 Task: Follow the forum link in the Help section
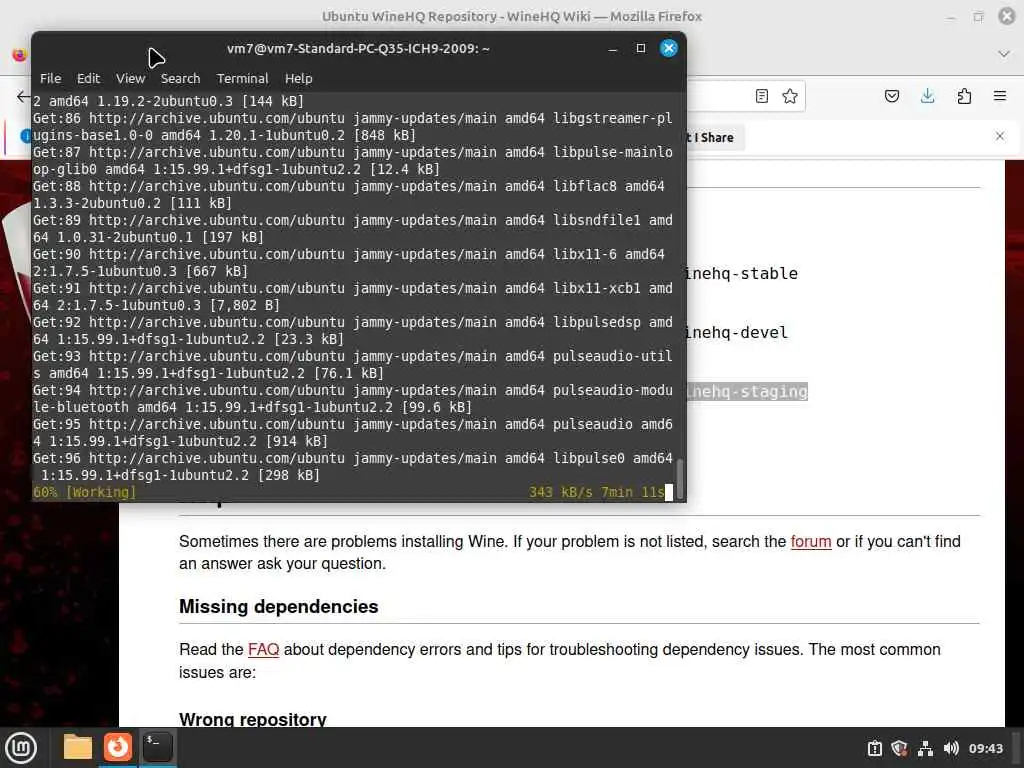coord(810,541)
